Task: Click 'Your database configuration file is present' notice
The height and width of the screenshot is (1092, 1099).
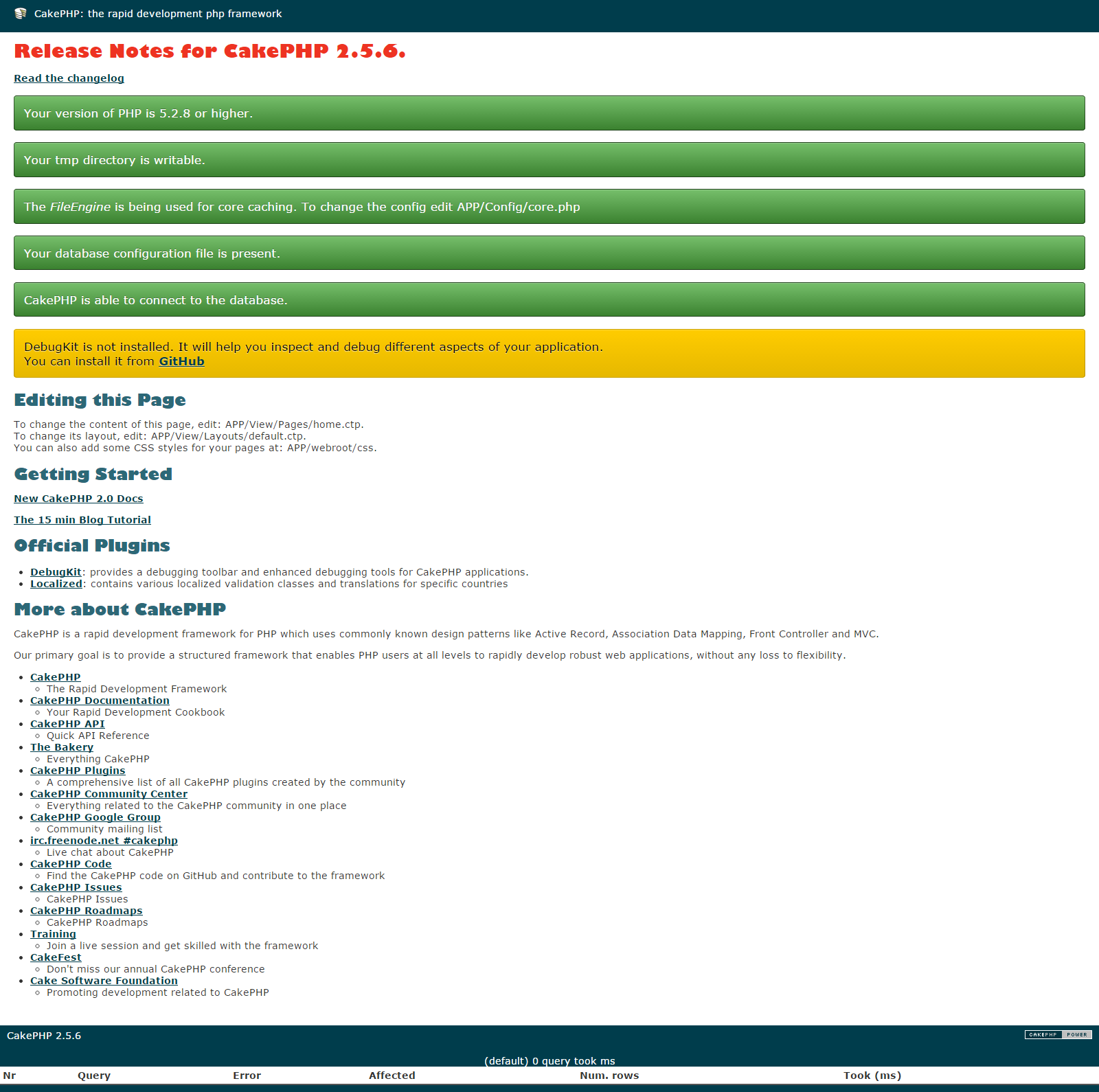Action: (x=549, y=253)
